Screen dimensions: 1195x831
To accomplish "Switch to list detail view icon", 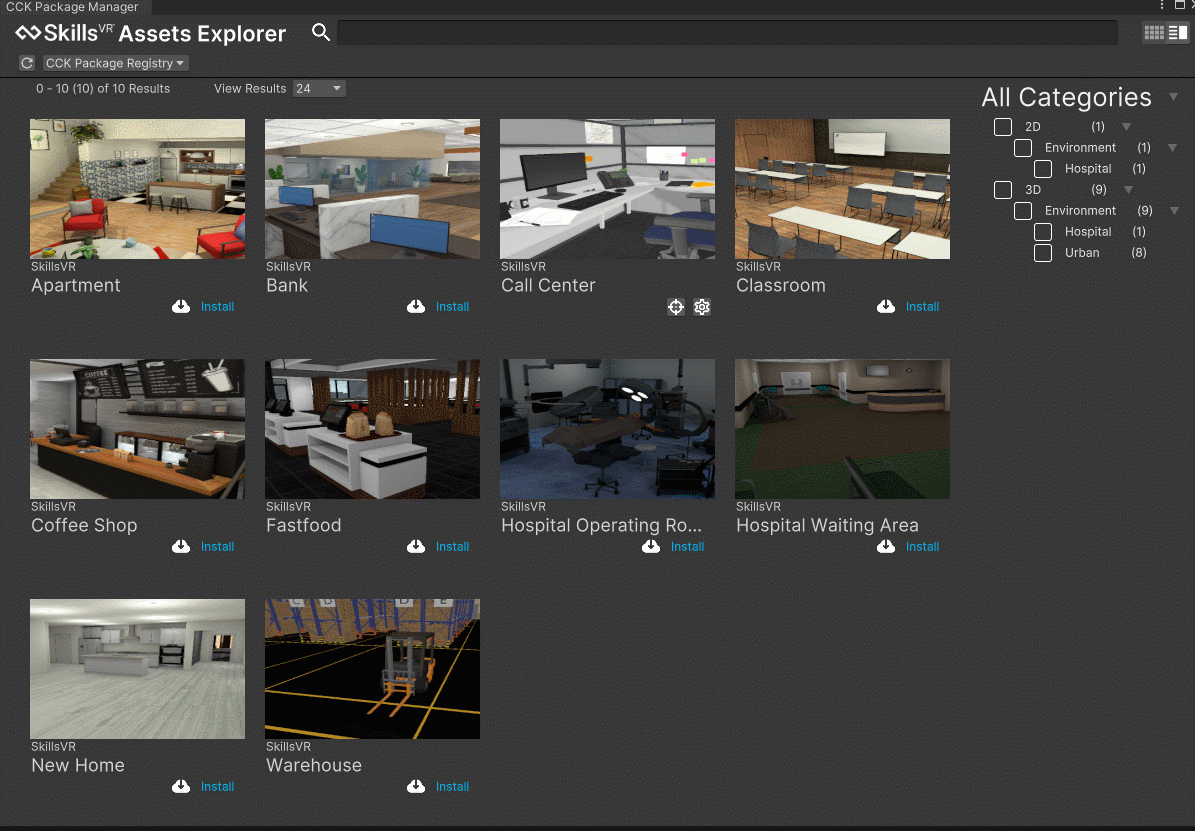I will point(1177,33).
